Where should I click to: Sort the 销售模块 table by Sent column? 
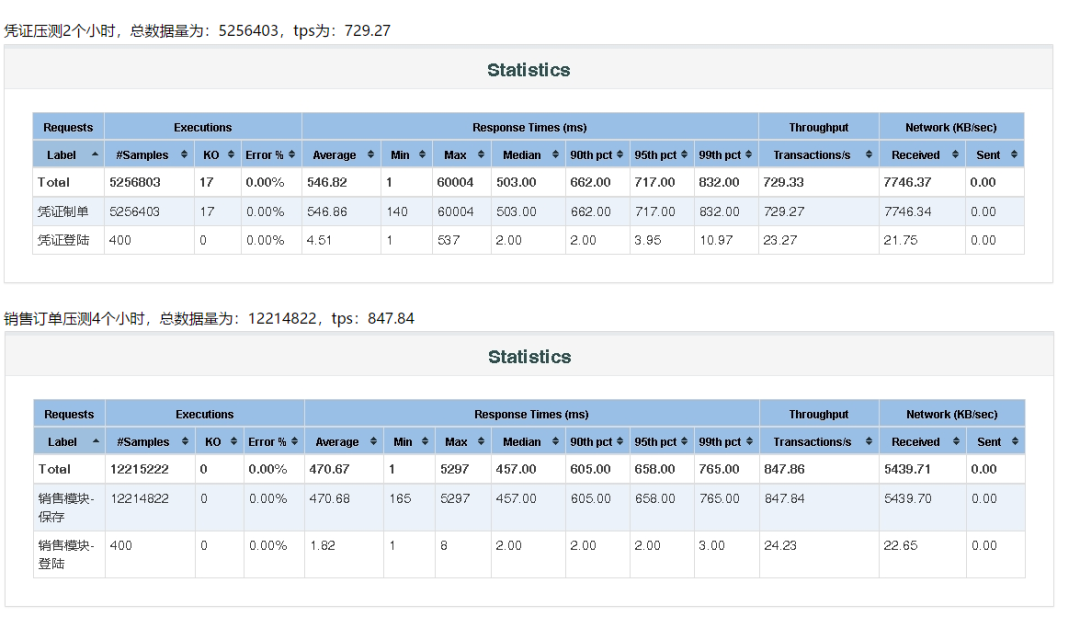point(996,442)
